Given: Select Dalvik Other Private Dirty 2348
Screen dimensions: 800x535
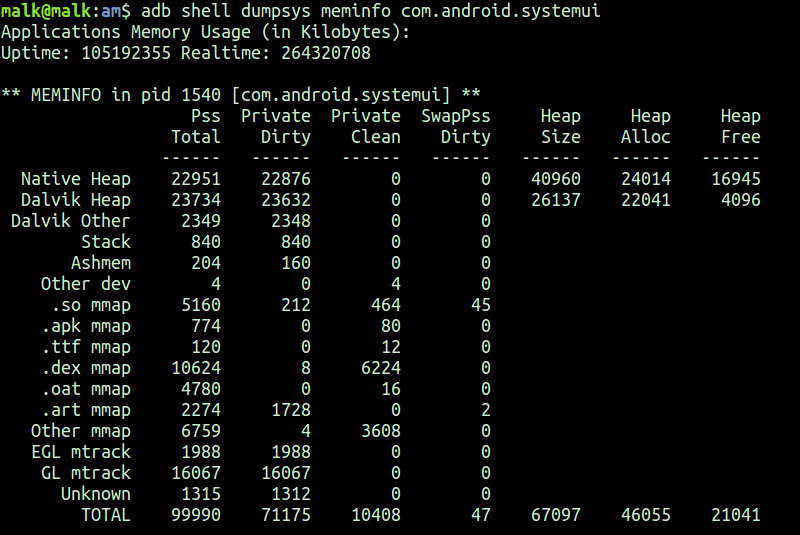Looking at the screenshot, I should coord(291,221).
